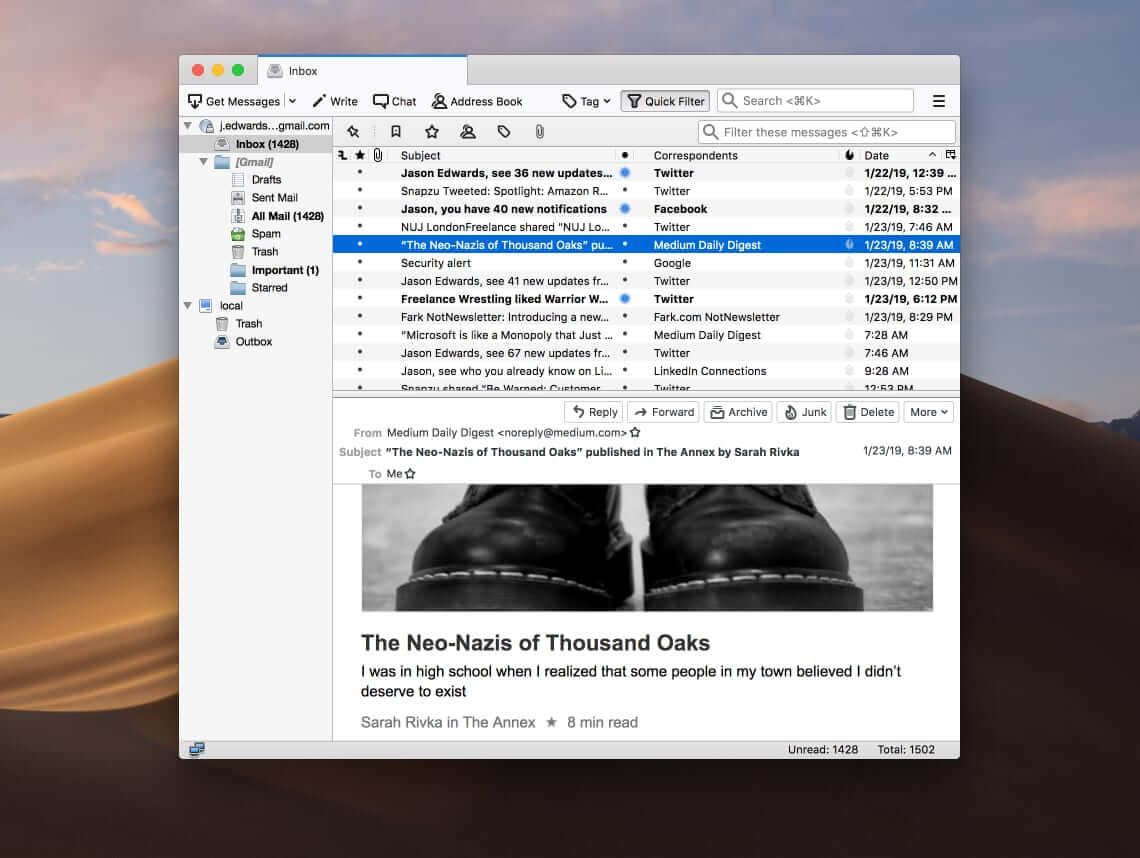Open the Chat button in toolbar
The height and width of the screenshot is (858, 1140).
(395, 101)
